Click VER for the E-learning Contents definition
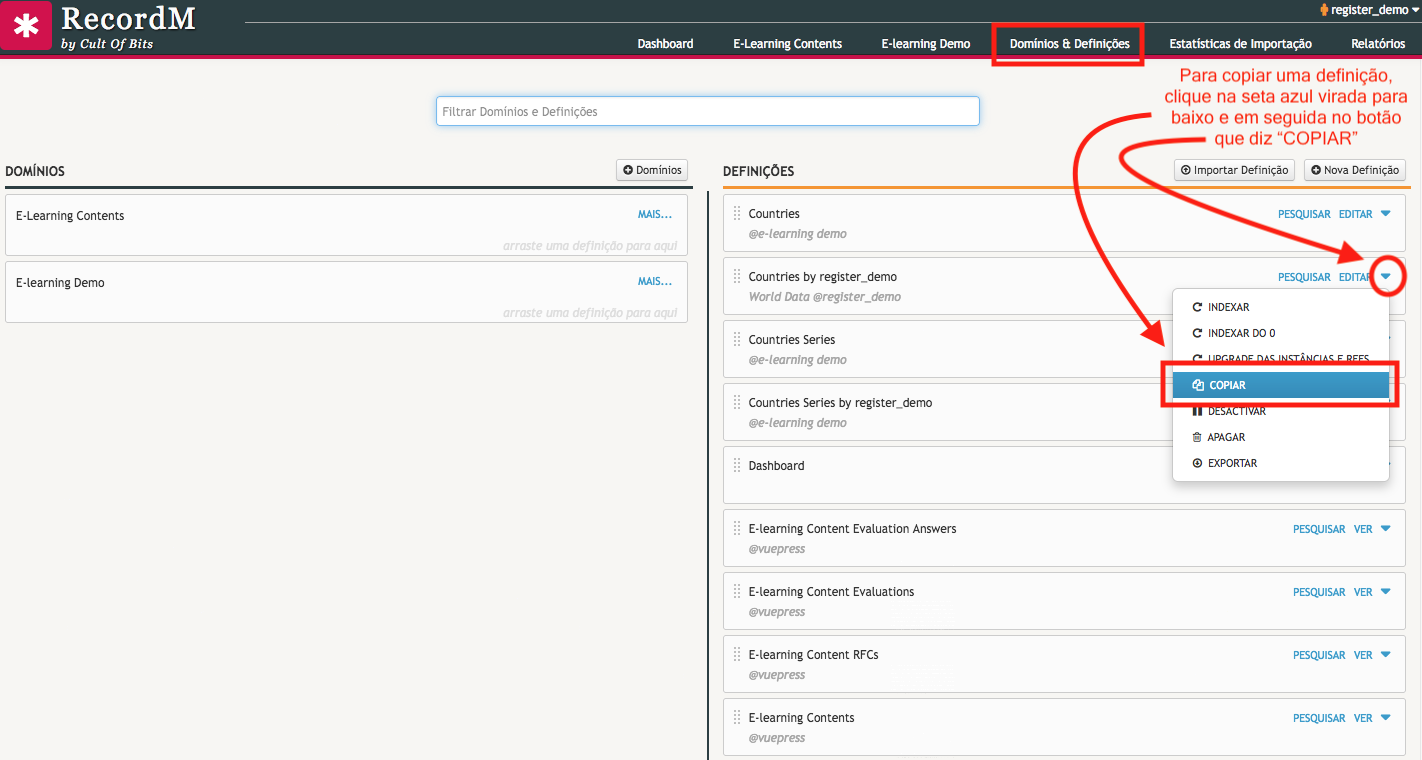 click(1363, 718)
